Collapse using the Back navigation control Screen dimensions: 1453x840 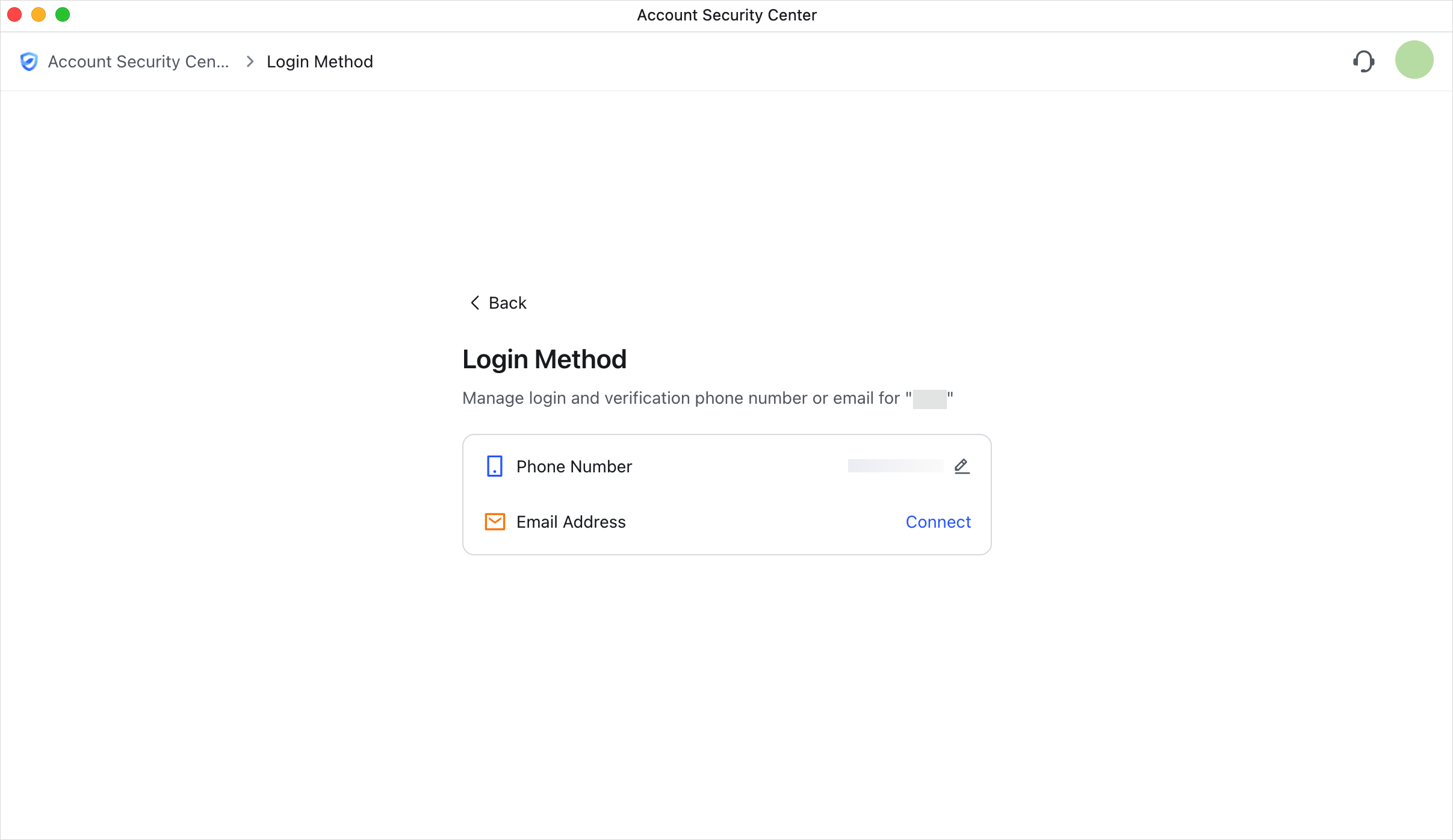tap(497, 303)
